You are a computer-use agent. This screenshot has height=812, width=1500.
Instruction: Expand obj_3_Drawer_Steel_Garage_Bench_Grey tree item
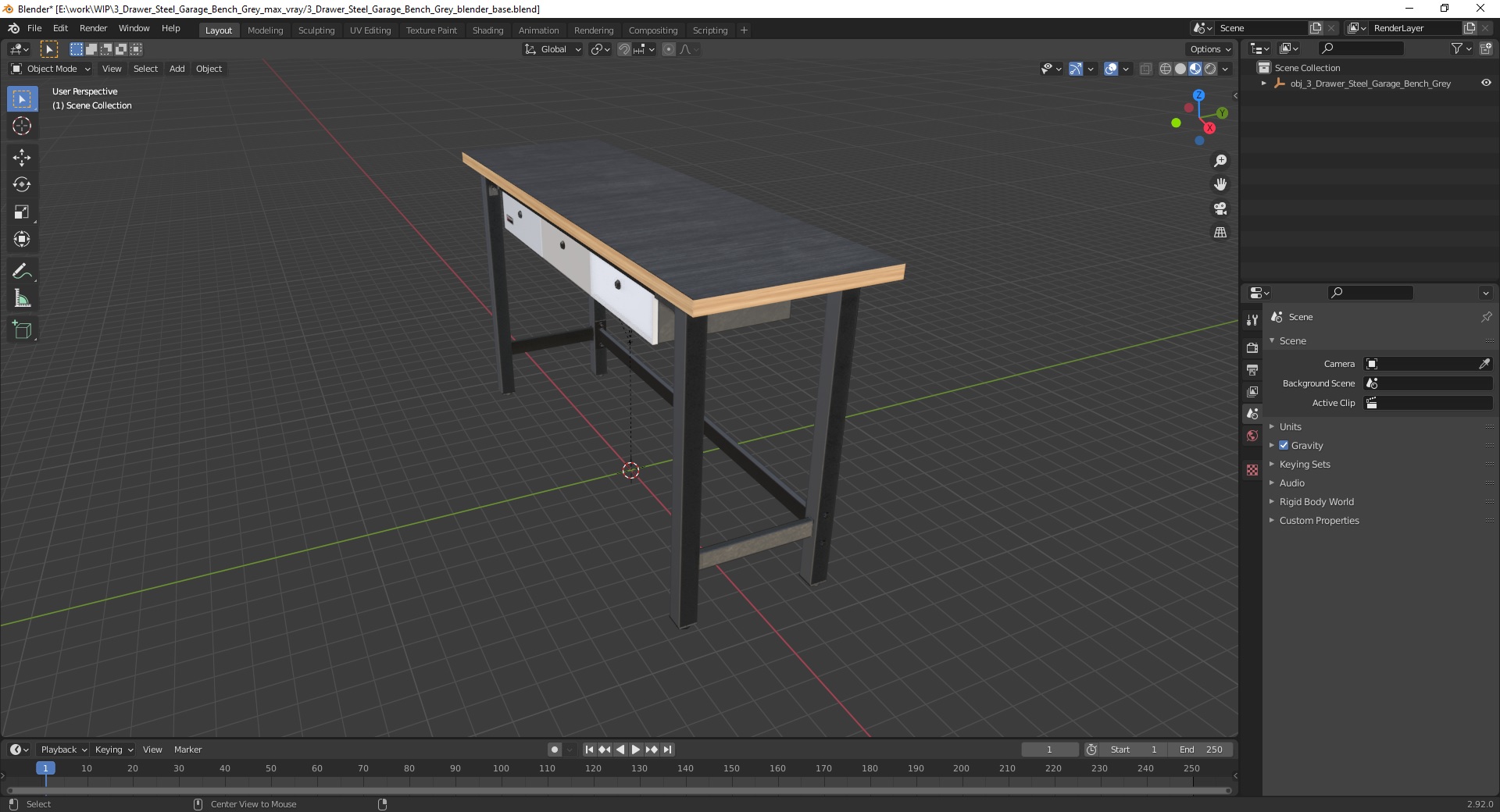[1263, 83]
